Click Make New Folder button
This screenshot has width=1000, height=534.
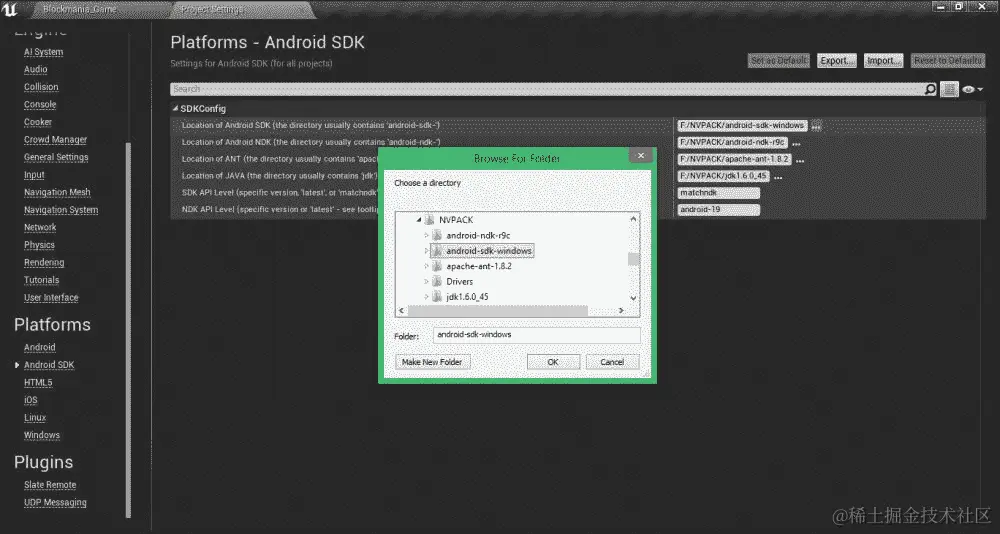(x=432, y=362)
